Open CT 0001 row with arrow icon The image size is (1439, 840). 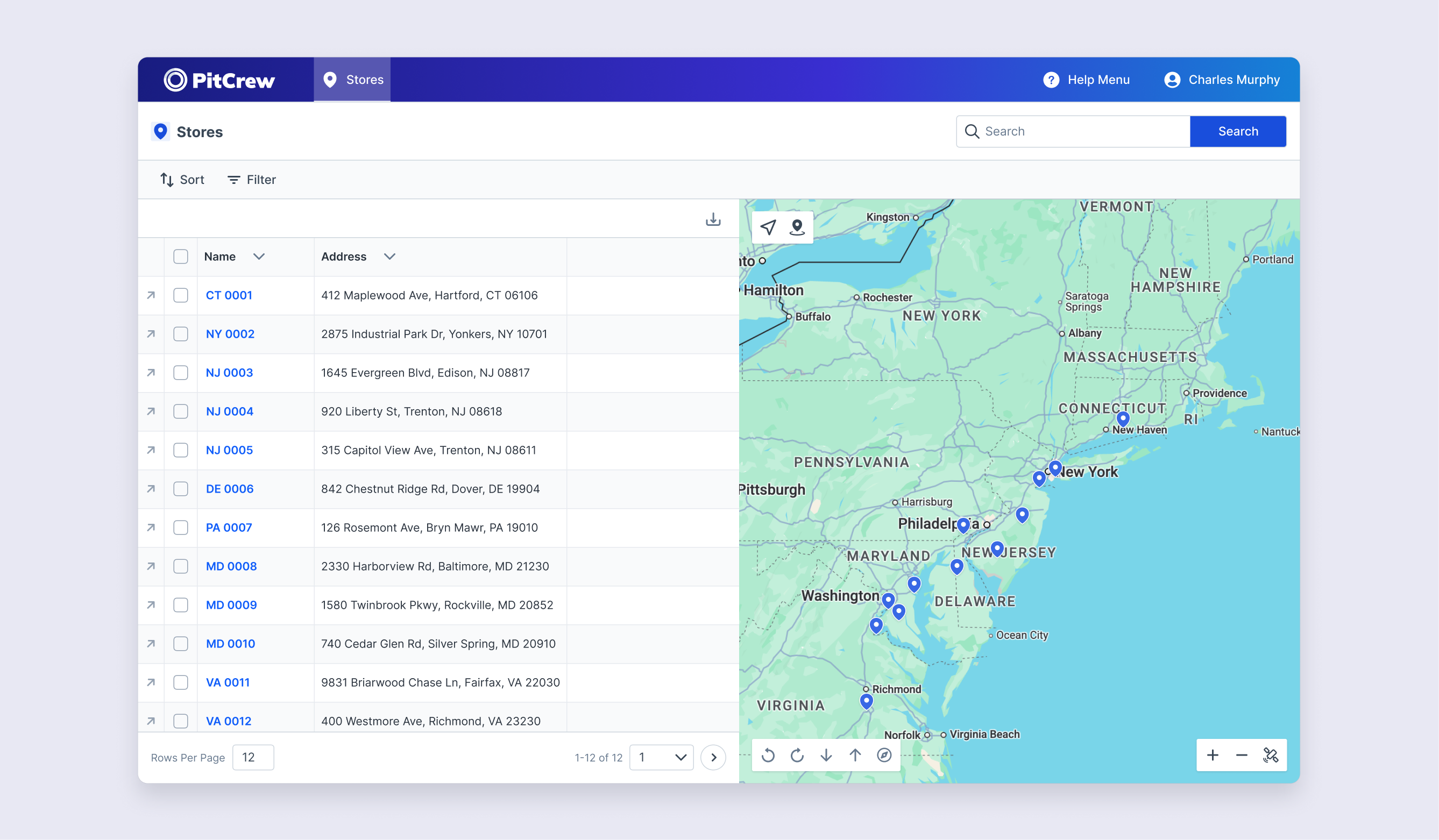click(x=151, y=295)
